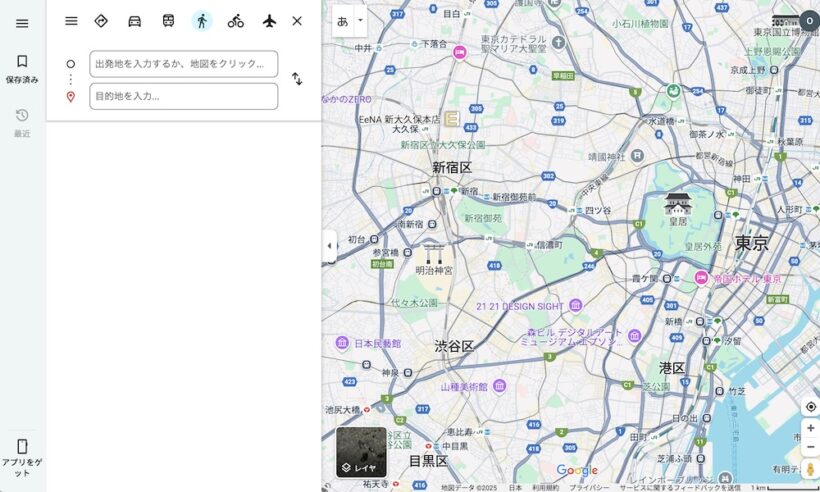Select the walking mode radio option
This screenshot has height=492, width=820.
tap(202, 21)
